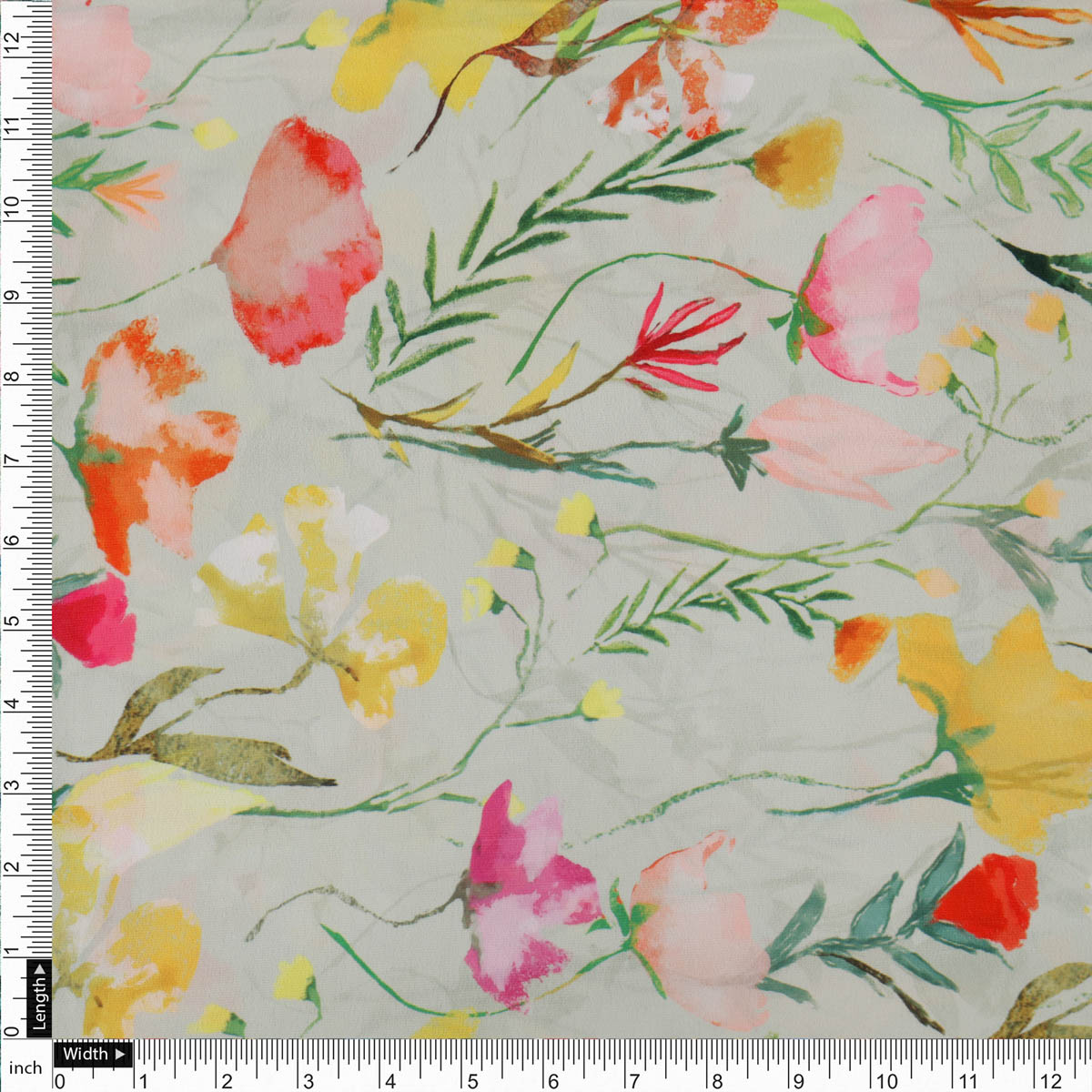1092x1092 pixels.
Task: Click the zero mark on horizontal ruler
Action: pyautogui.click(x=59, y=1082)
